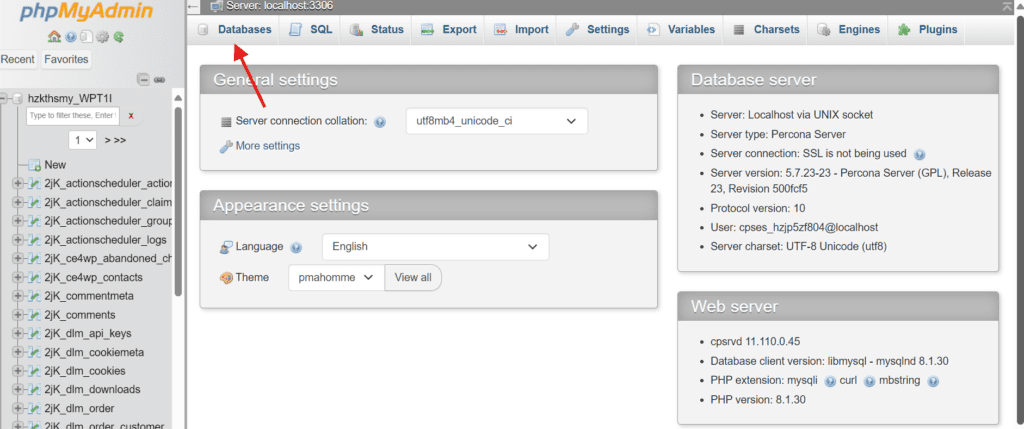This screenshot has height=429, width=1024.
Task: Open the Settings tab
Action: tap(597, 29)
